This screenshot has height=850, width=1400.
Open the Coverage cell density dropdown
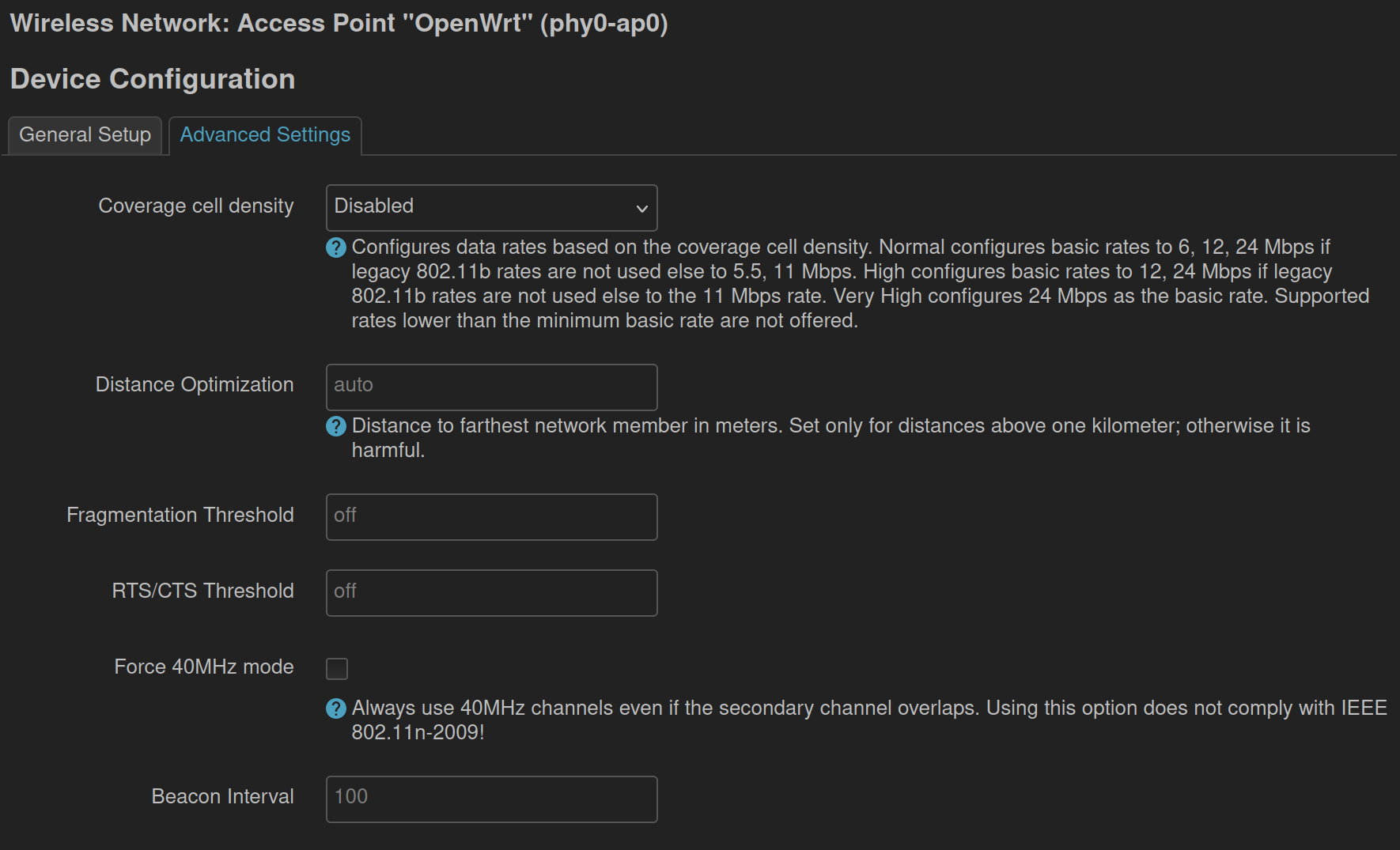click(x=491, y=208)
